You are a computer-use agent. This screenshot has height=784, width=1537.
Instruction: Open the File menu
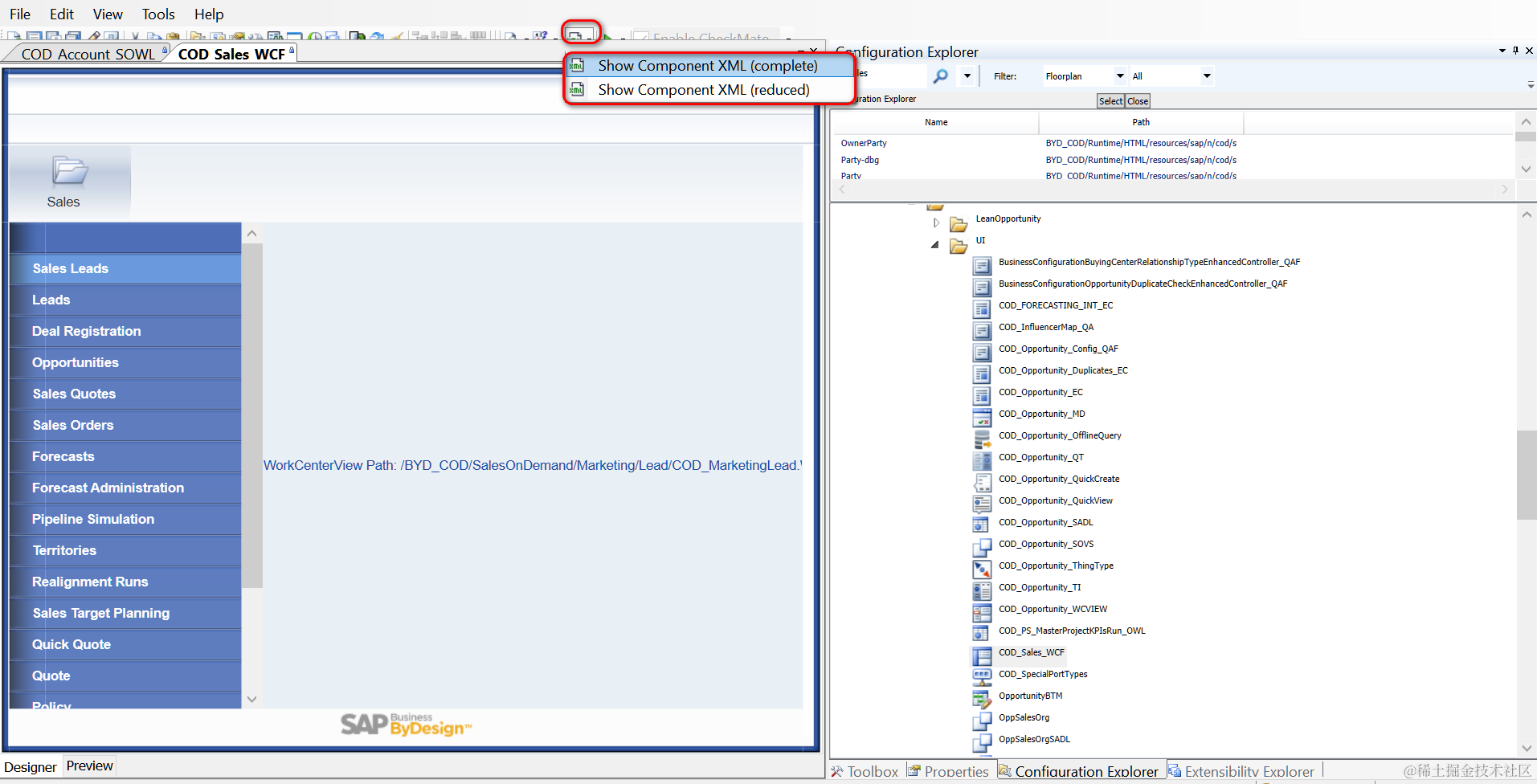[20, 14]
